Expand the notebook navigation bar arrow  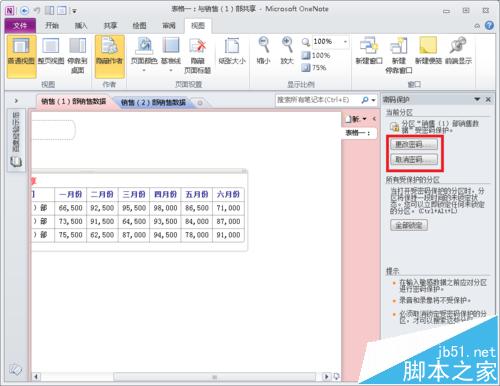point(16,100)
